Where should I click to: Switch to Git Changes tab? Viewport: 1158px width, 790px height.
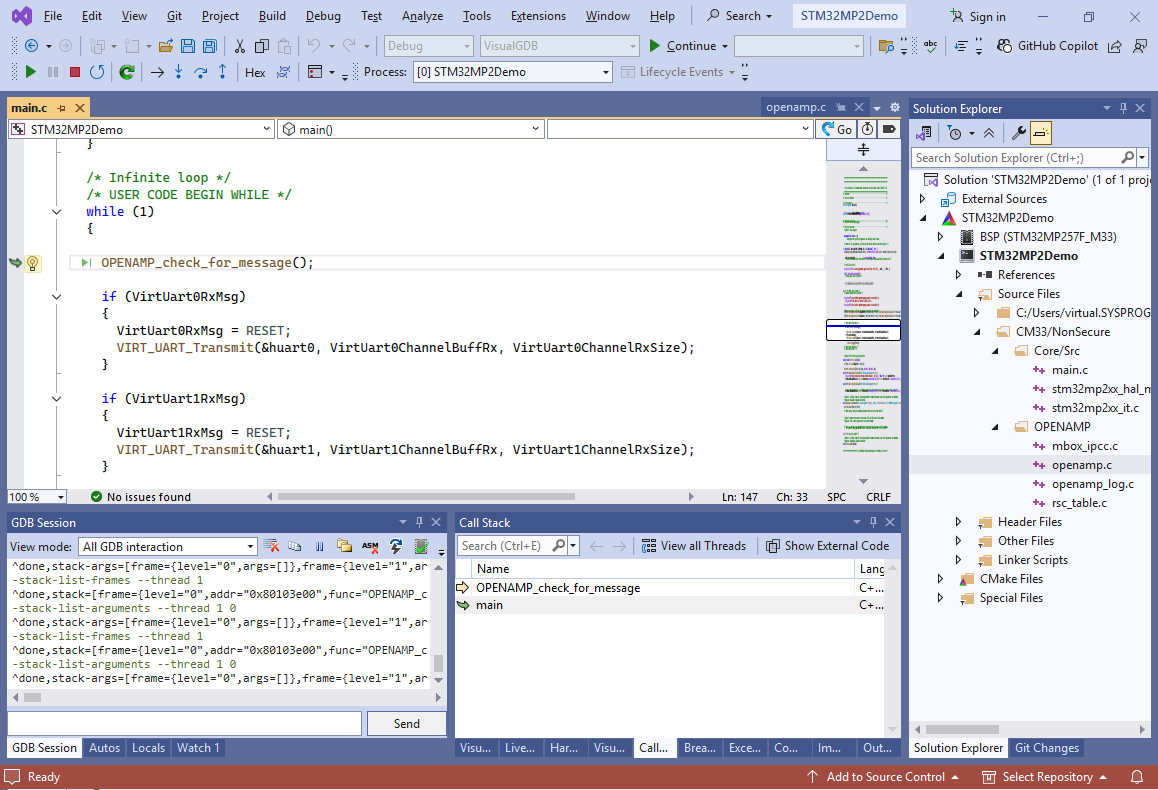coord(1046,748)
